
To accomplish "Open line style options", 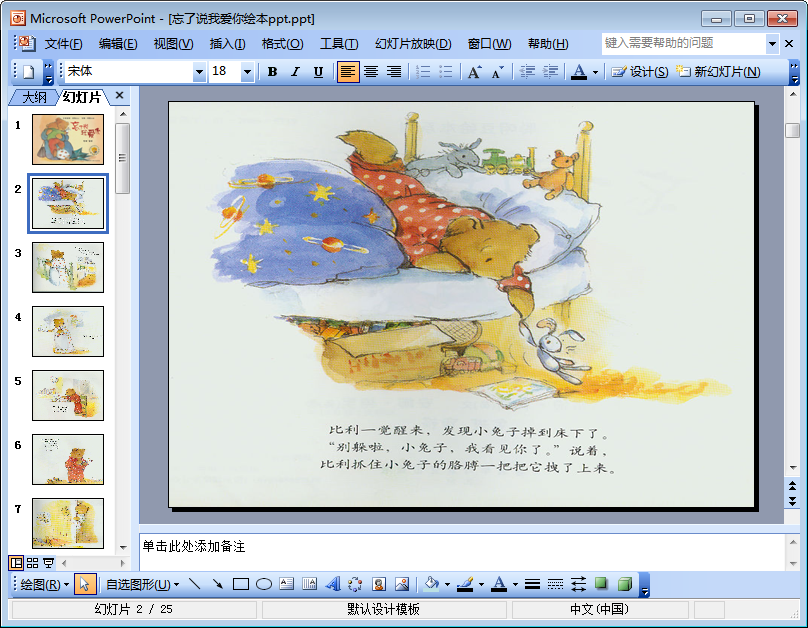I will coord(532,584).
